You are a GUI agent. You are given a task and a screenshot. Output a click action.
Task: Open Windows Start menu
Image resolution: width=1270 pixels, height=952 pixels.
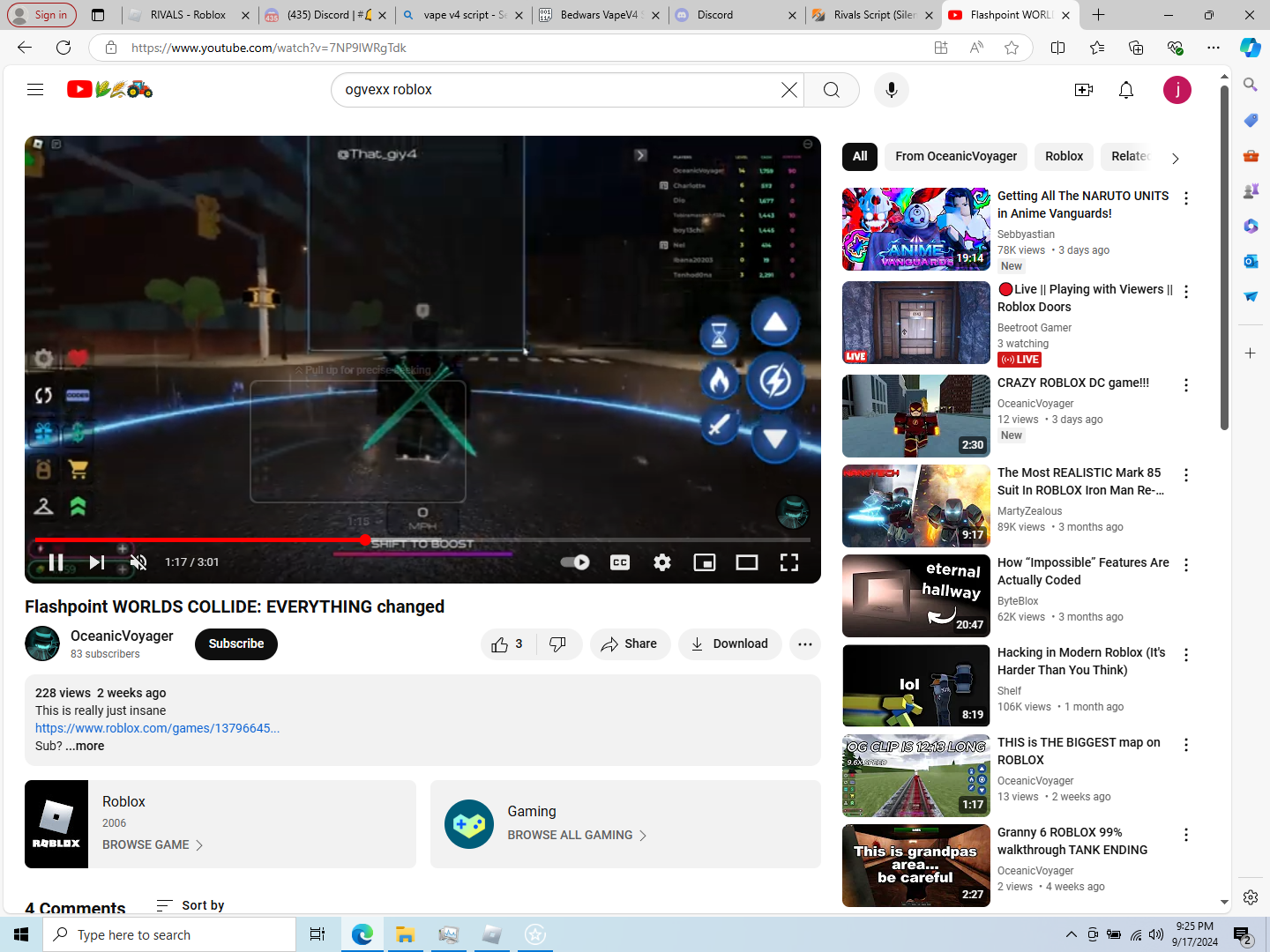(x=21, y=934)
